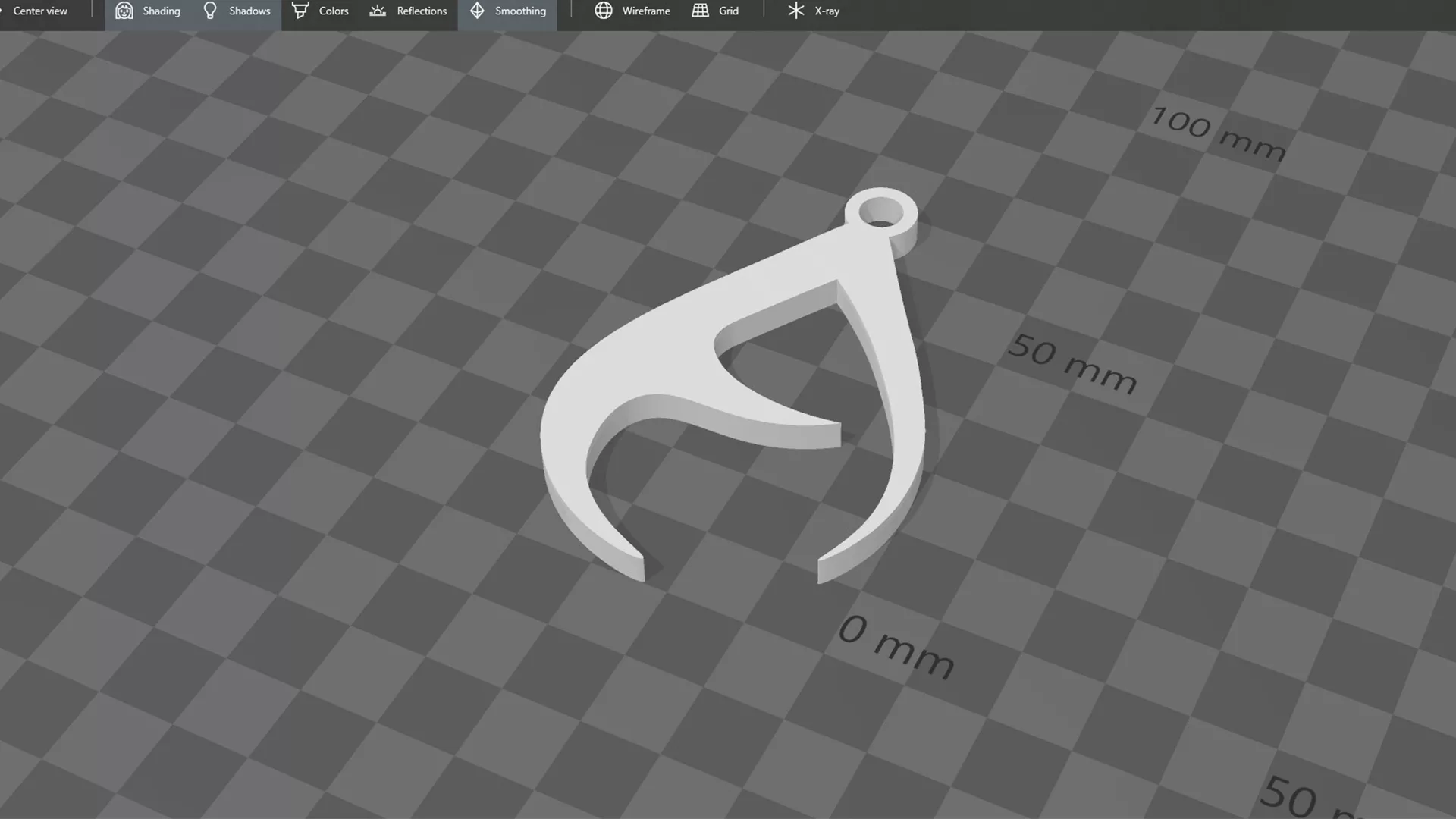The height and width of the screenshot is (819, 1456).
Task: Click the Shading face icon
Action: (x=124, y=11)
